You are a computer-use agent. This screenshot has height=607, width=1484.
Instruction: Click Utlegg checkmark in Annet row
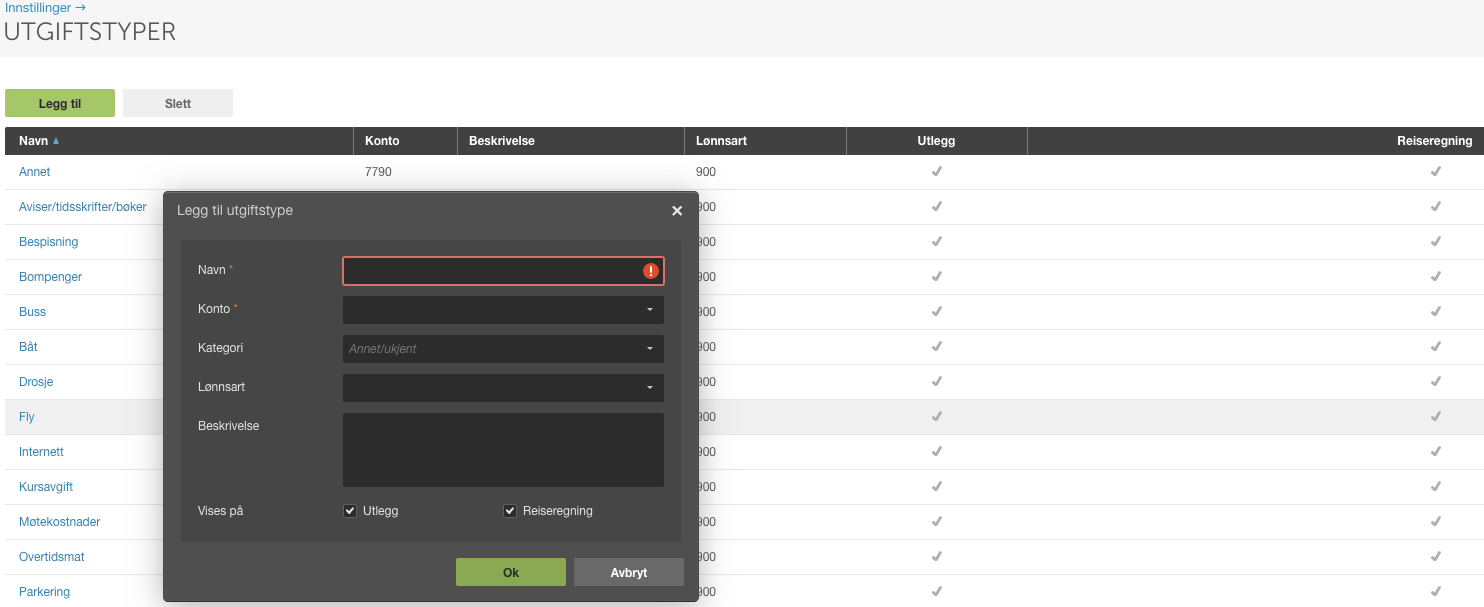tap(937, 172)
